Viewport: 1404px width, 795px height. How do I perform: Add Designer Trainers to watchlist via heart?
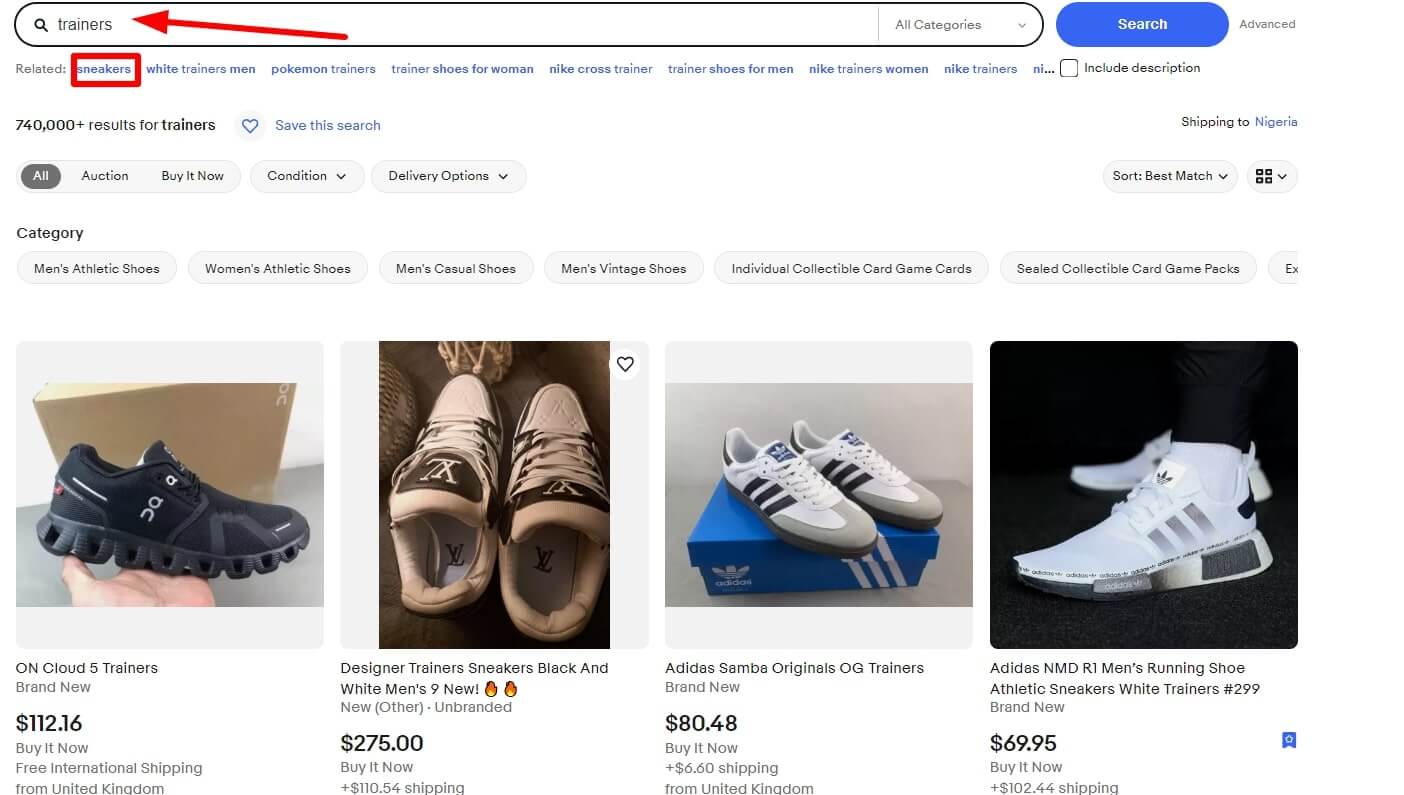(x=625, y=365)
